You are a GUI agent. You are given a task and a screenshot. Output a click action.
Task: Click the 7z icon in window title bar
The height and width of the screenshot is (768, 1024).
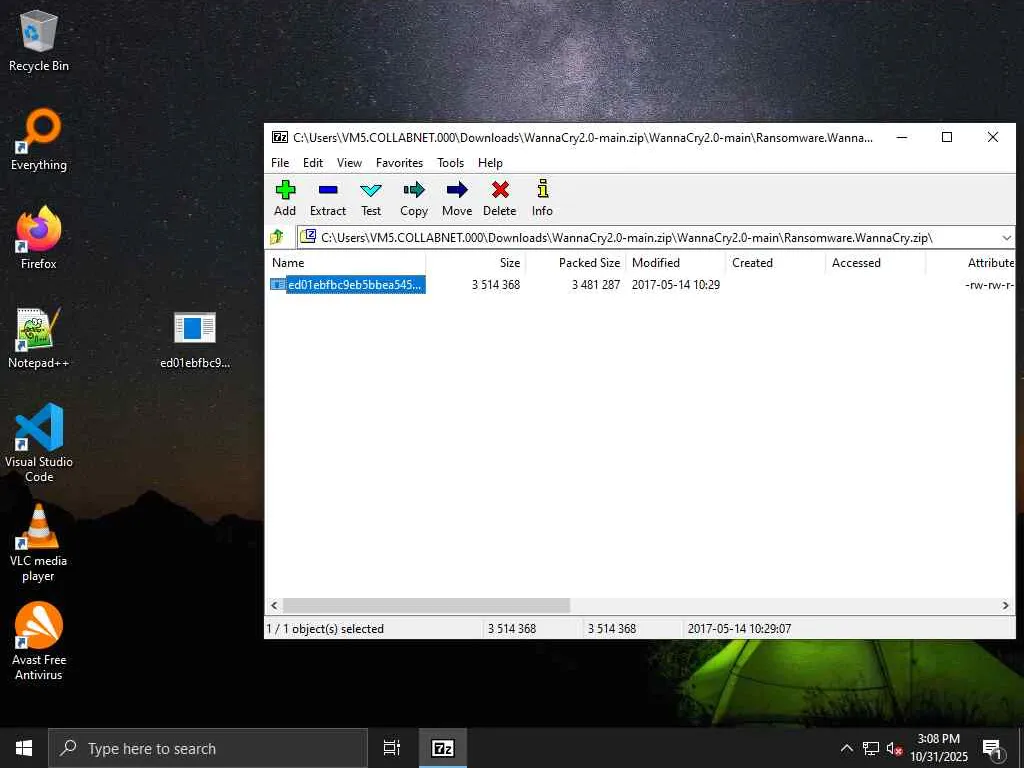280,137
